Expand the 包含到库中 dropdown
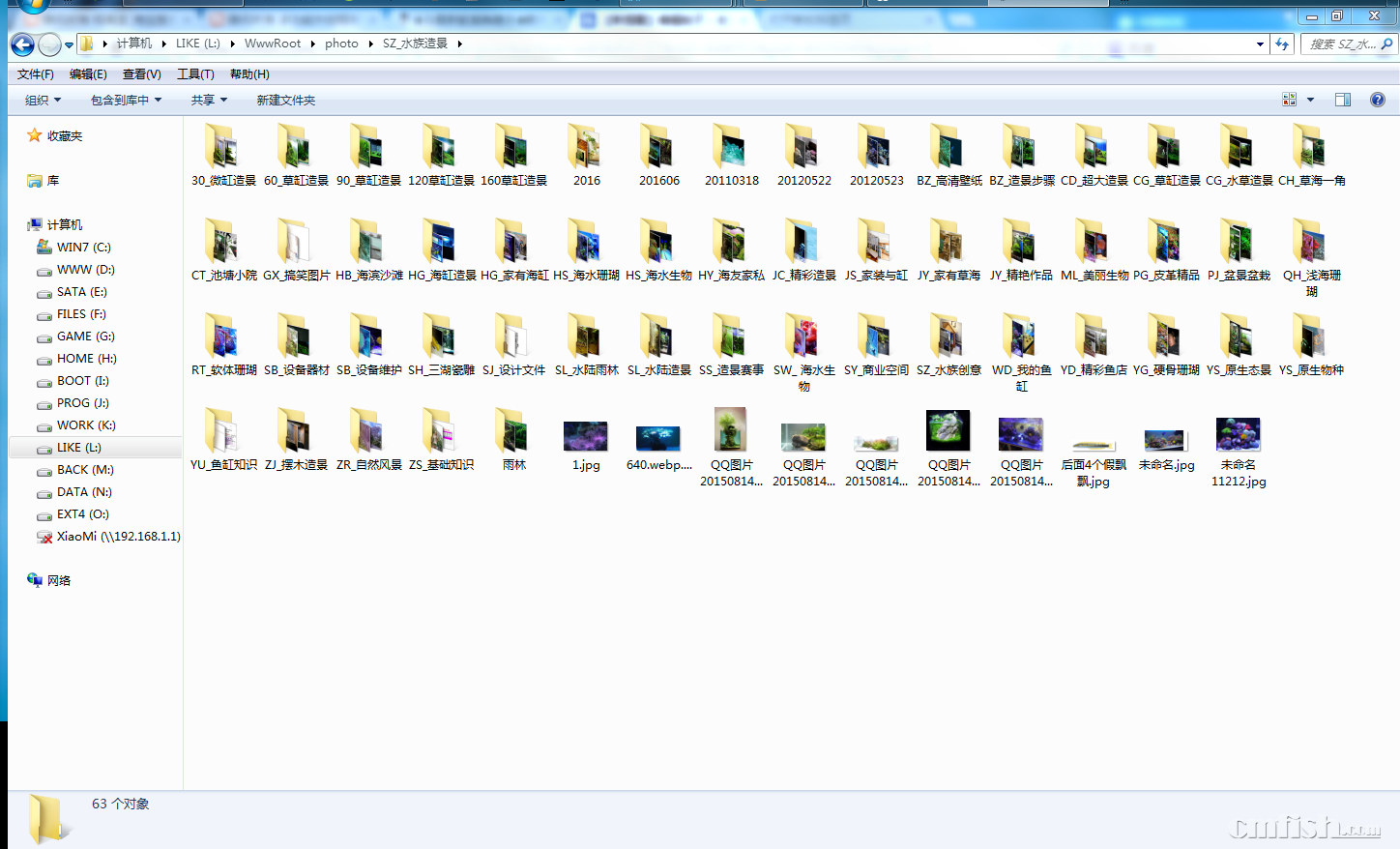 126,101
